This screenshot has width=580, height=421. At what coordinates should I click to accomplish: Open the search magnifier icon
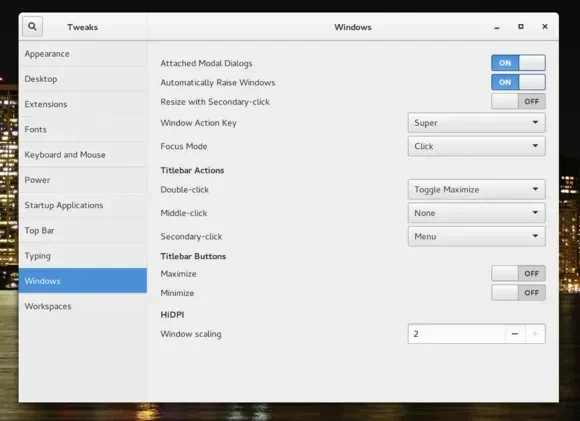tap(32, 27)
